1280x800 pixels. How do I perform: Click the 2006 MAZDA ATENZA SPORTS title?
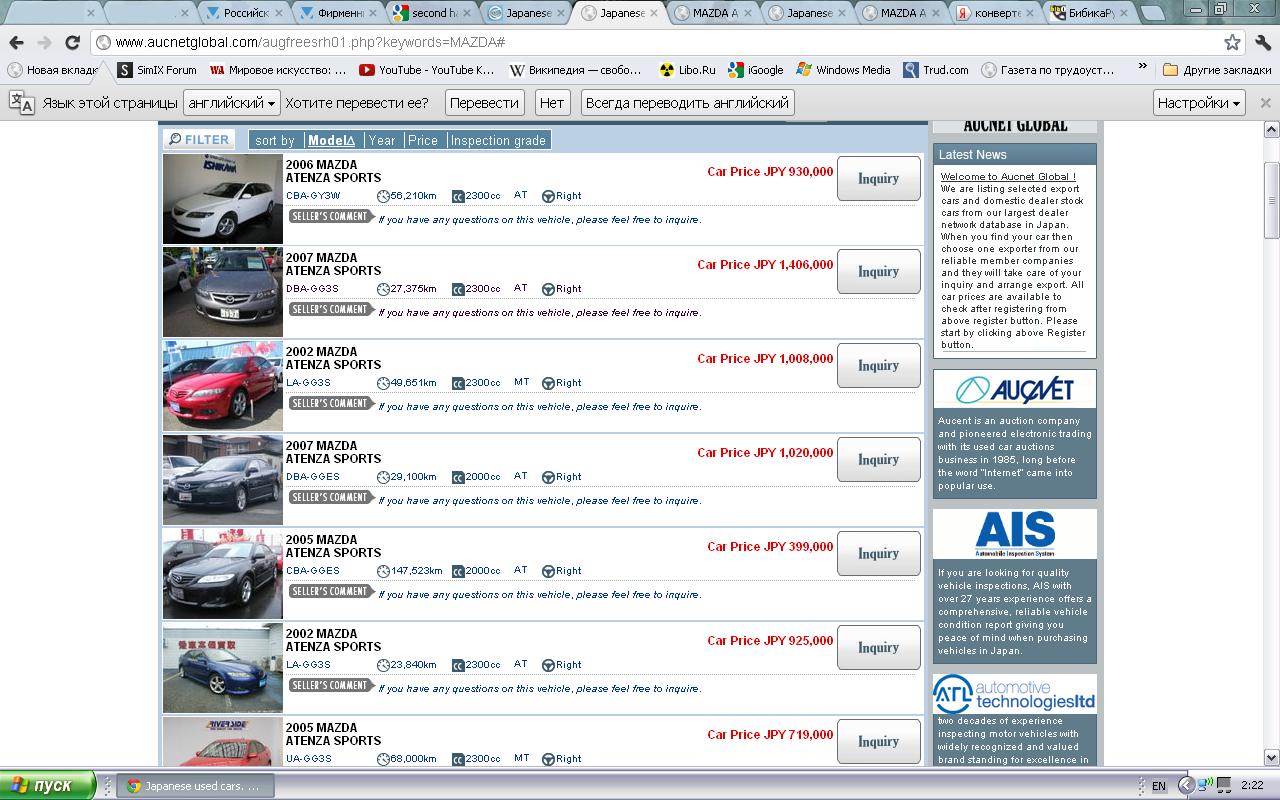click(x=333, y=171)
